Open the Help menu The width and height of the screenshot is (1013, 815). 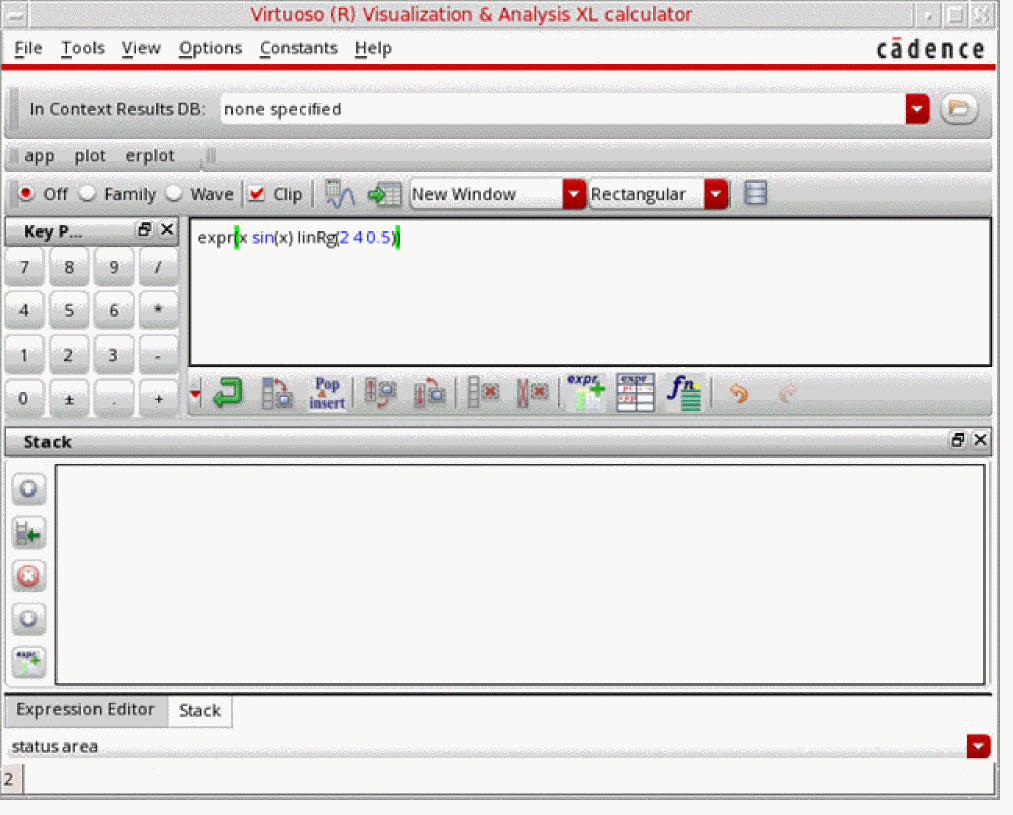coord(373,48)
